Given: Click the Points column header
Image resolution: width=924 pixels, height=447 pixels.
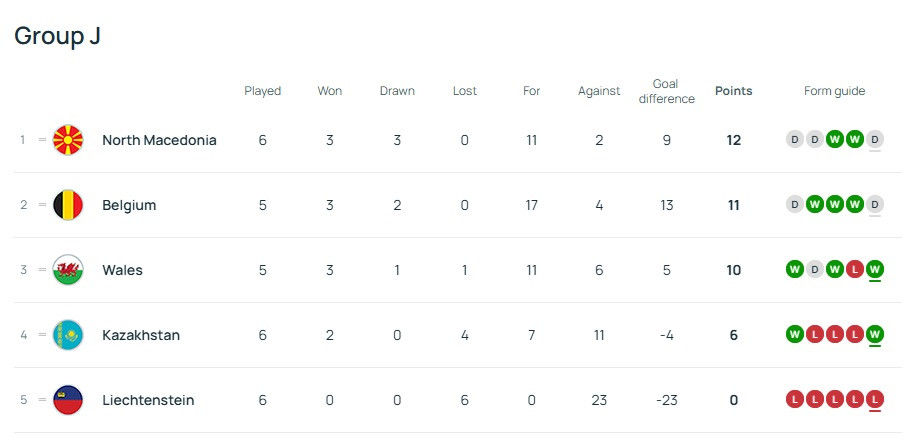Looking at the screenshot, I should coord(733,91).
